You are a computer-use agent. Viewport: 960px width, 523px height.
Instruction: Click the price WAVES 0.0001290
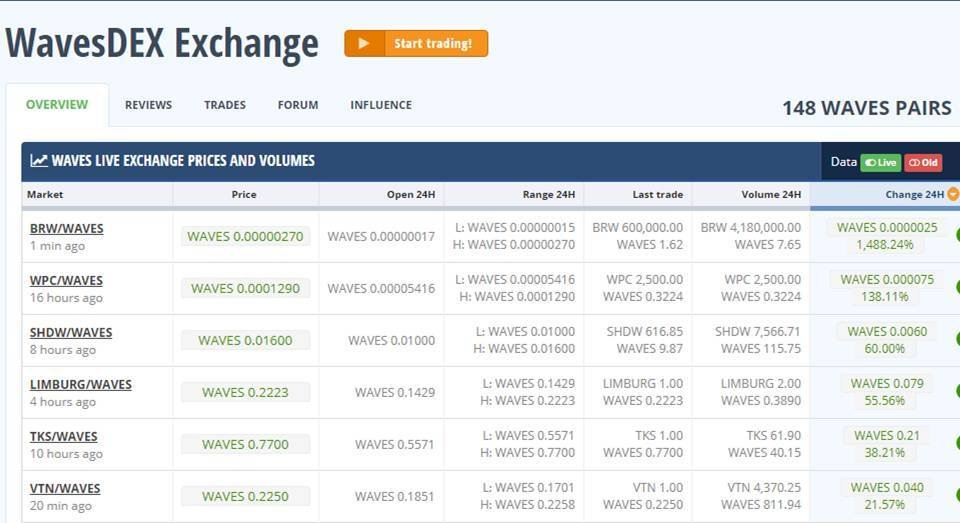pos(246,288)
